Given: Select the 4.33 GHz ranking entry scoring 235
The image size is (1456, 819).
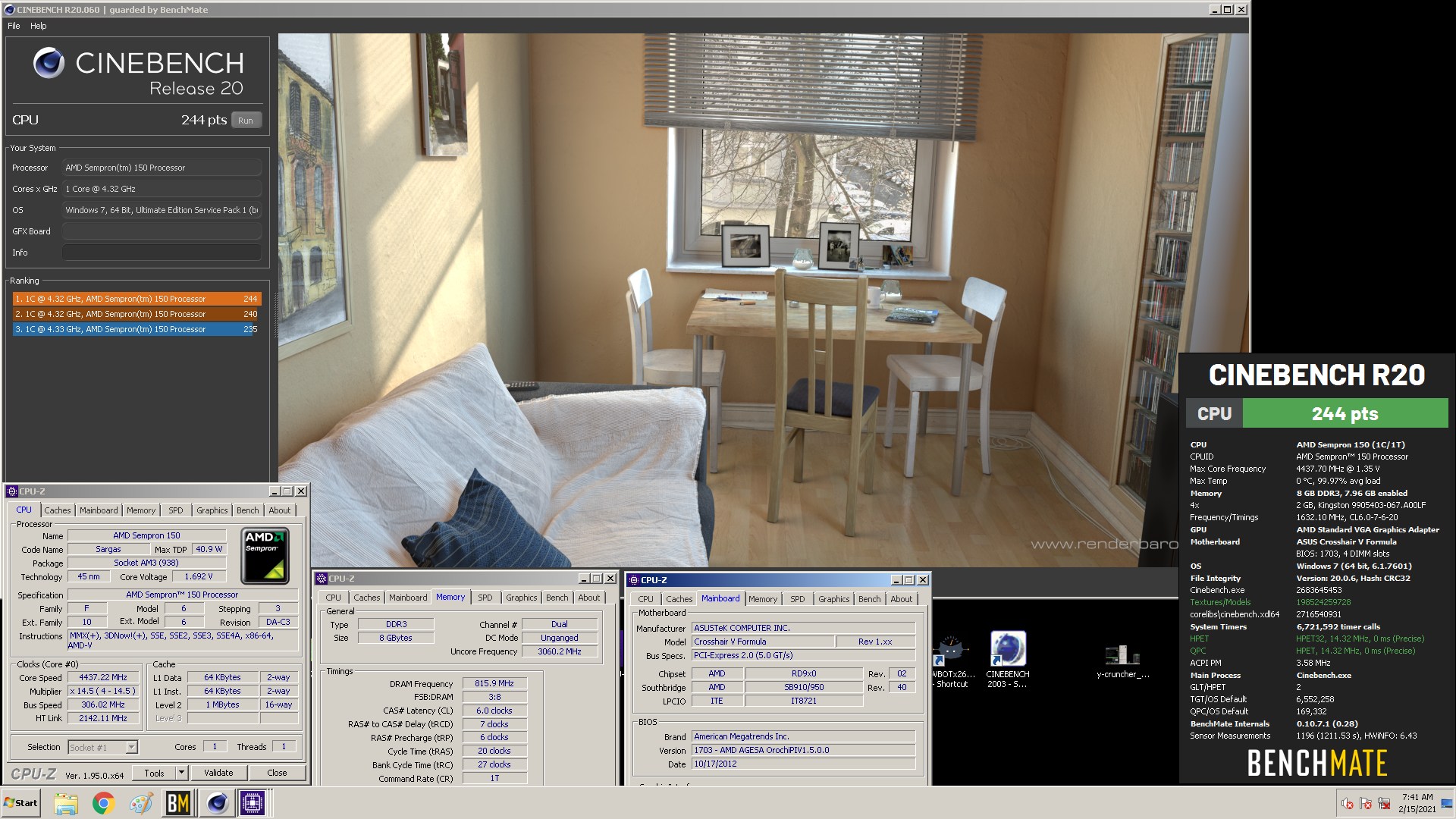Looking at the screenshot, I should [x=137, y=329].
